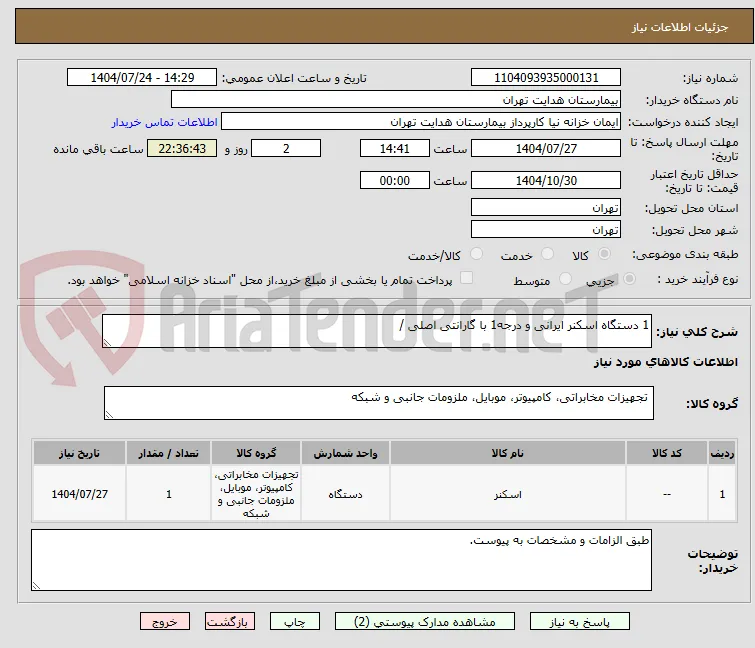Image resolution: width=755 pixels, height=648 pixels.
Task: Open 'مشاهده مدارک پیوستی (2)' attachments
Action: pos(425,622)
